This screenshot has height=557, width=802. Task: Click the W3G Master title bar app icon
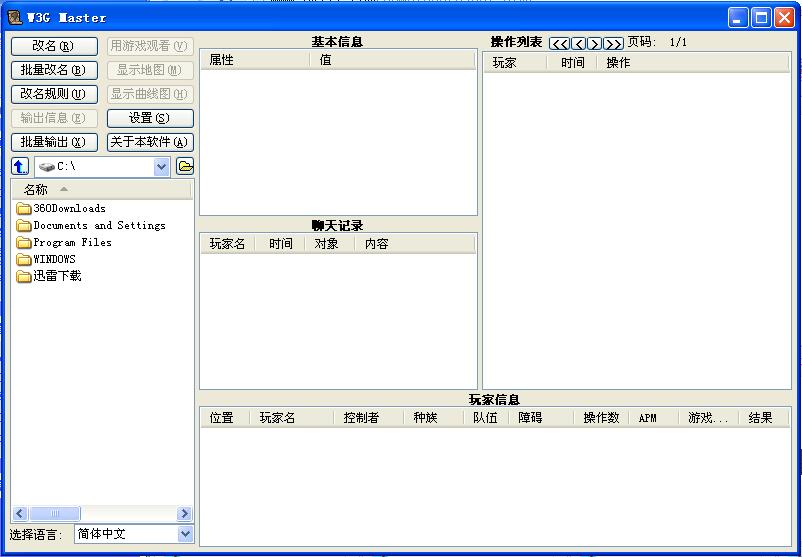click(x=15, y=18)
